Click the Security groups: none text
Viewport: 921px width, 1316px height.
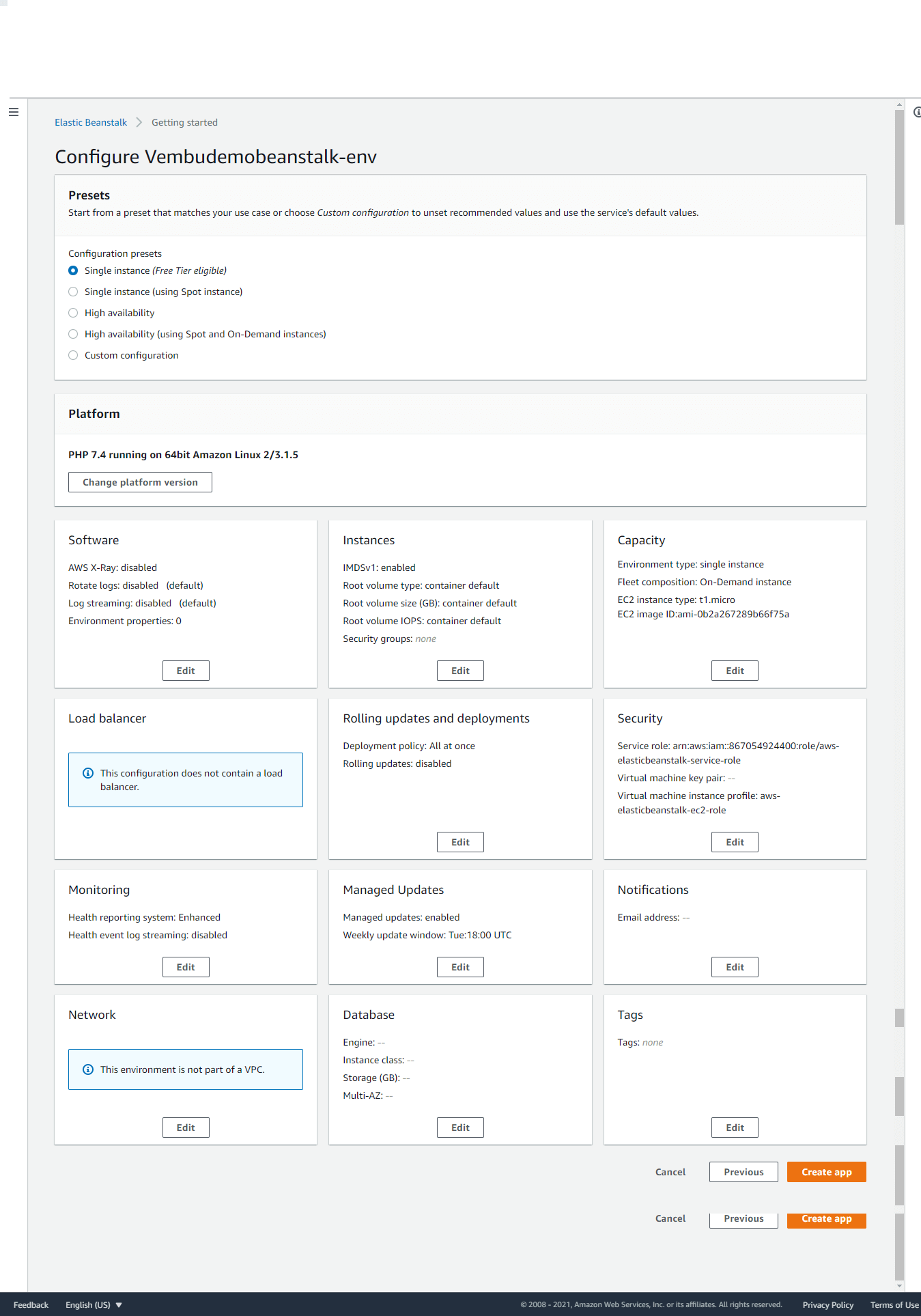[389, 639]
